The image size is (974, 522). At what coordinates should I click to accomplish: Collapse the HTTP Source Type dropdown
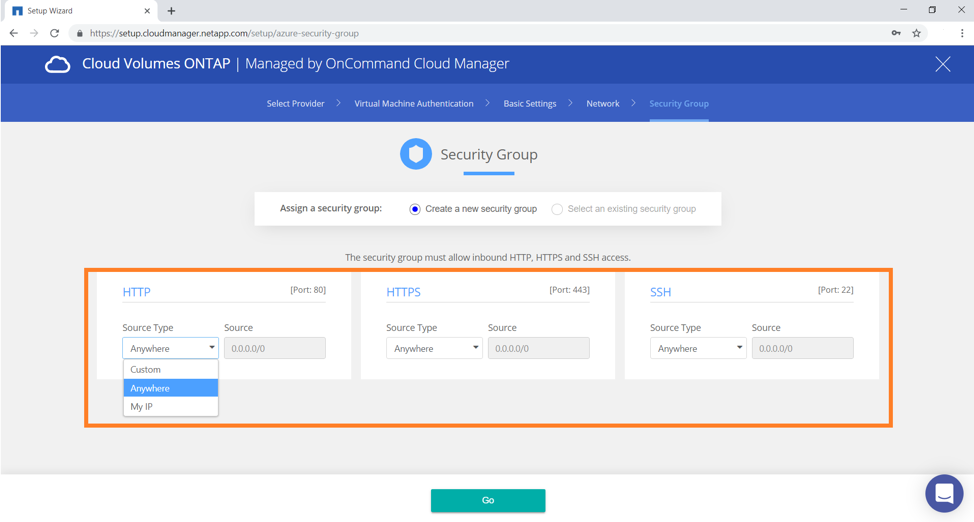click(170, 348)
